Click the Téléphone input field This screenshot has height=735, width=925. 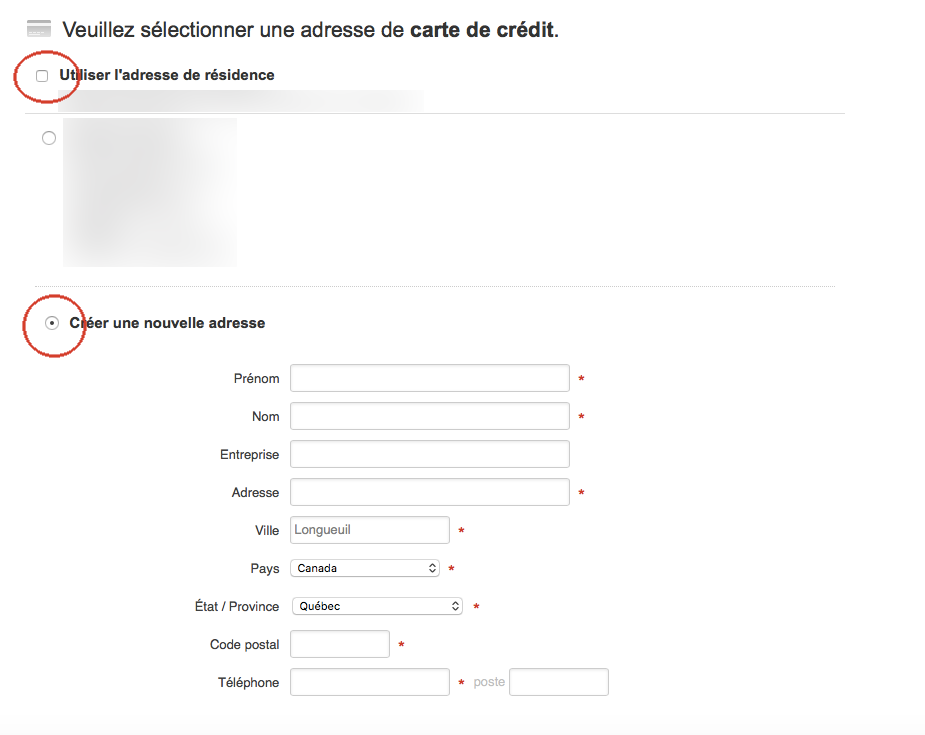point(370,682)
